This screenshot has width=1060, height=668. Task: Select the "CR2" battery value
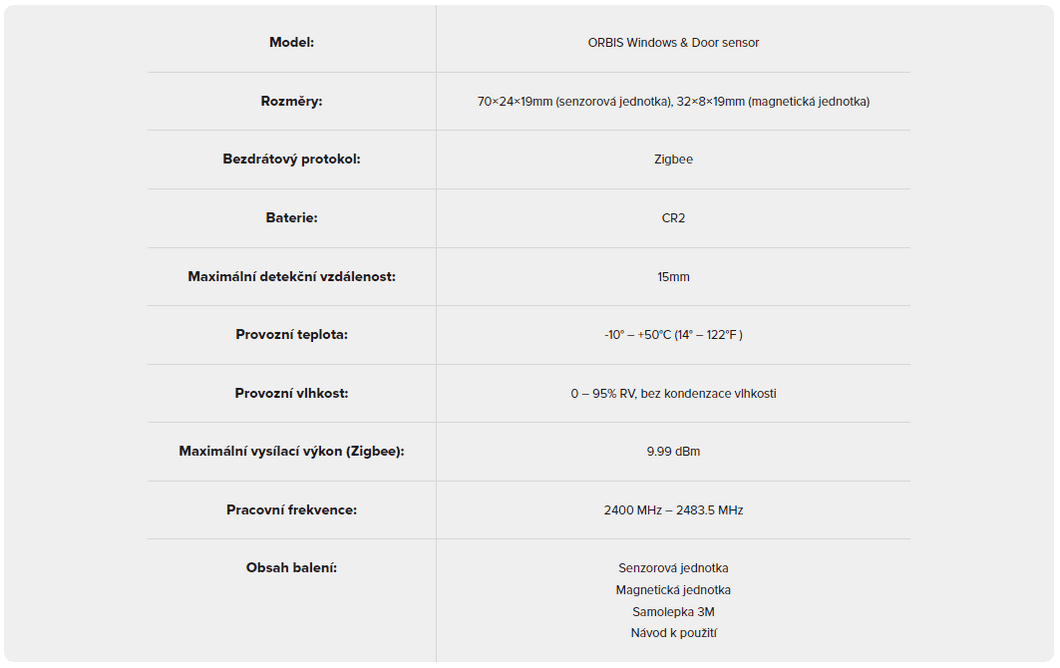[x=673, y=218]
